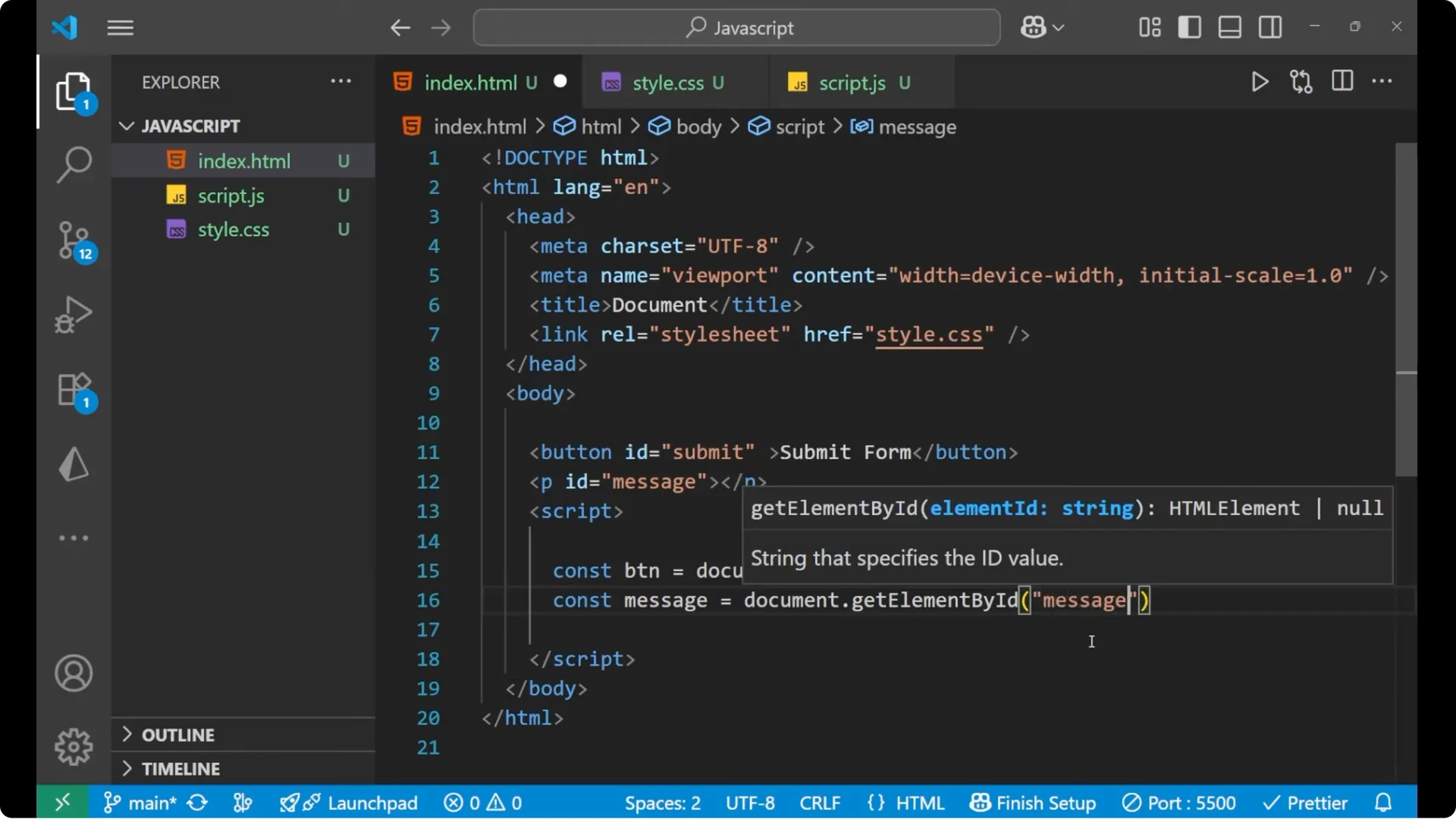Open notifications from the bell icon
This screenshot has width=1456, height=819.
[1382, 802]
